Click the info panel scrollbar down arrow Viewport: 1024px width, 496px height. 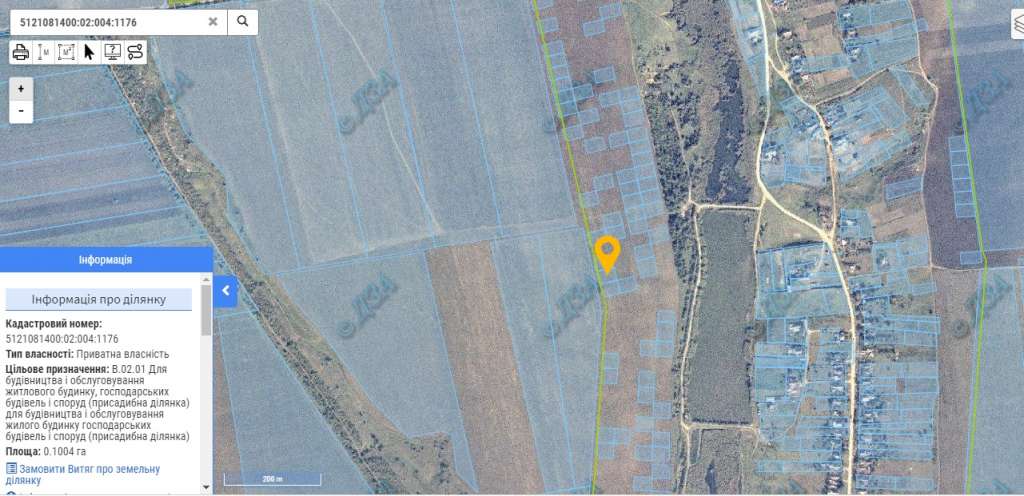point(206,487)
